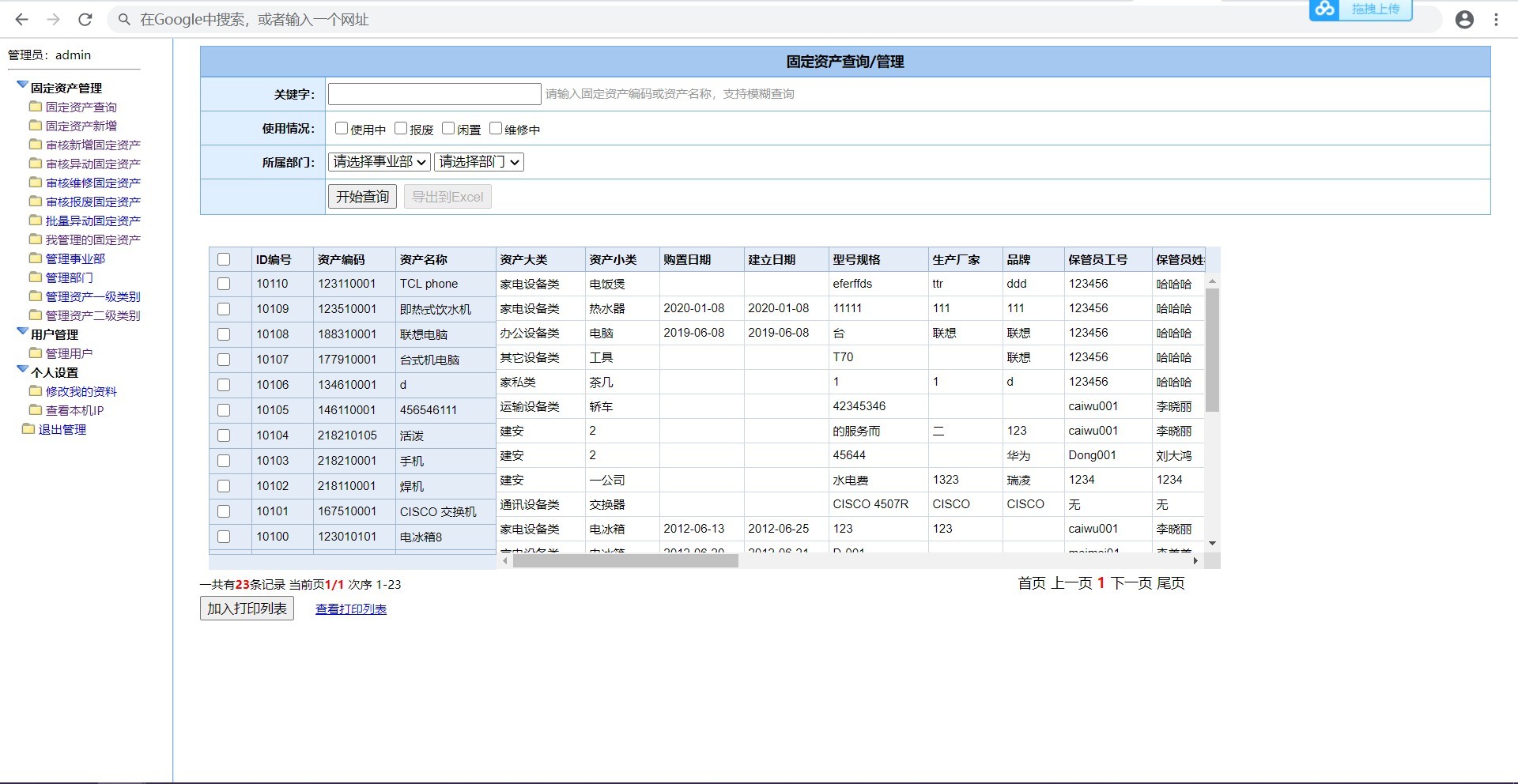Open 管理用户 in sidebar
The image size is (1518, 784).
(x=70, y=353)
